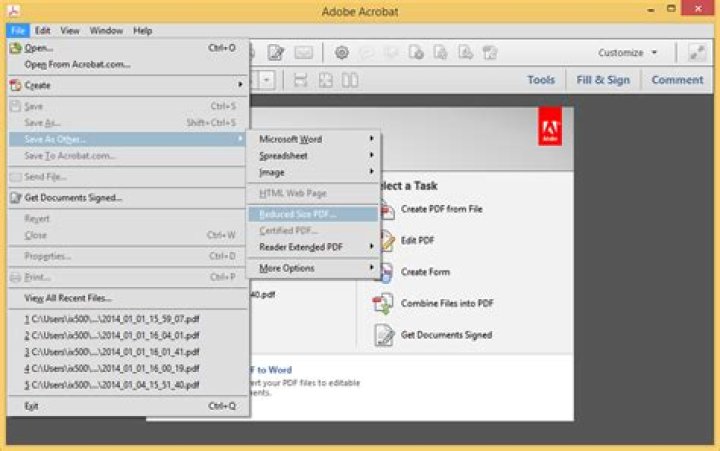Click the fit one full page icon
Viewport: 720px width, 451px height.
point(326,80)
